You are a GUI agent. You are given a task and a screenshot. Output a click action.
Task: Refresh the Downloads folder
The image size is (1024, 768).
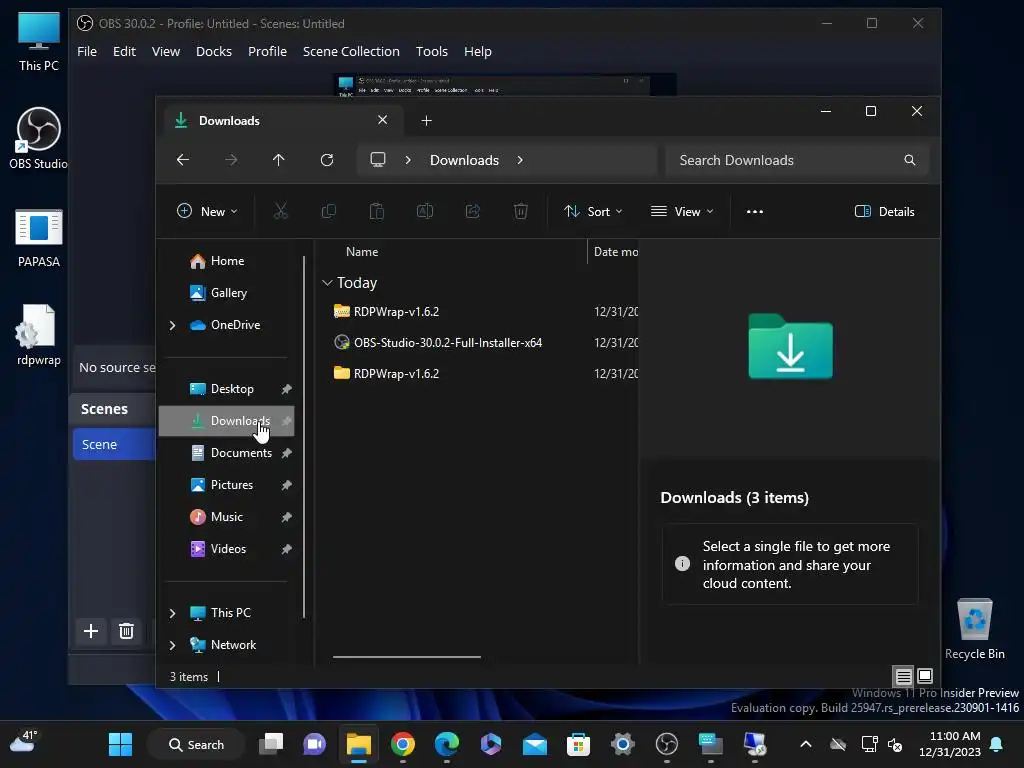pos(327,160)
